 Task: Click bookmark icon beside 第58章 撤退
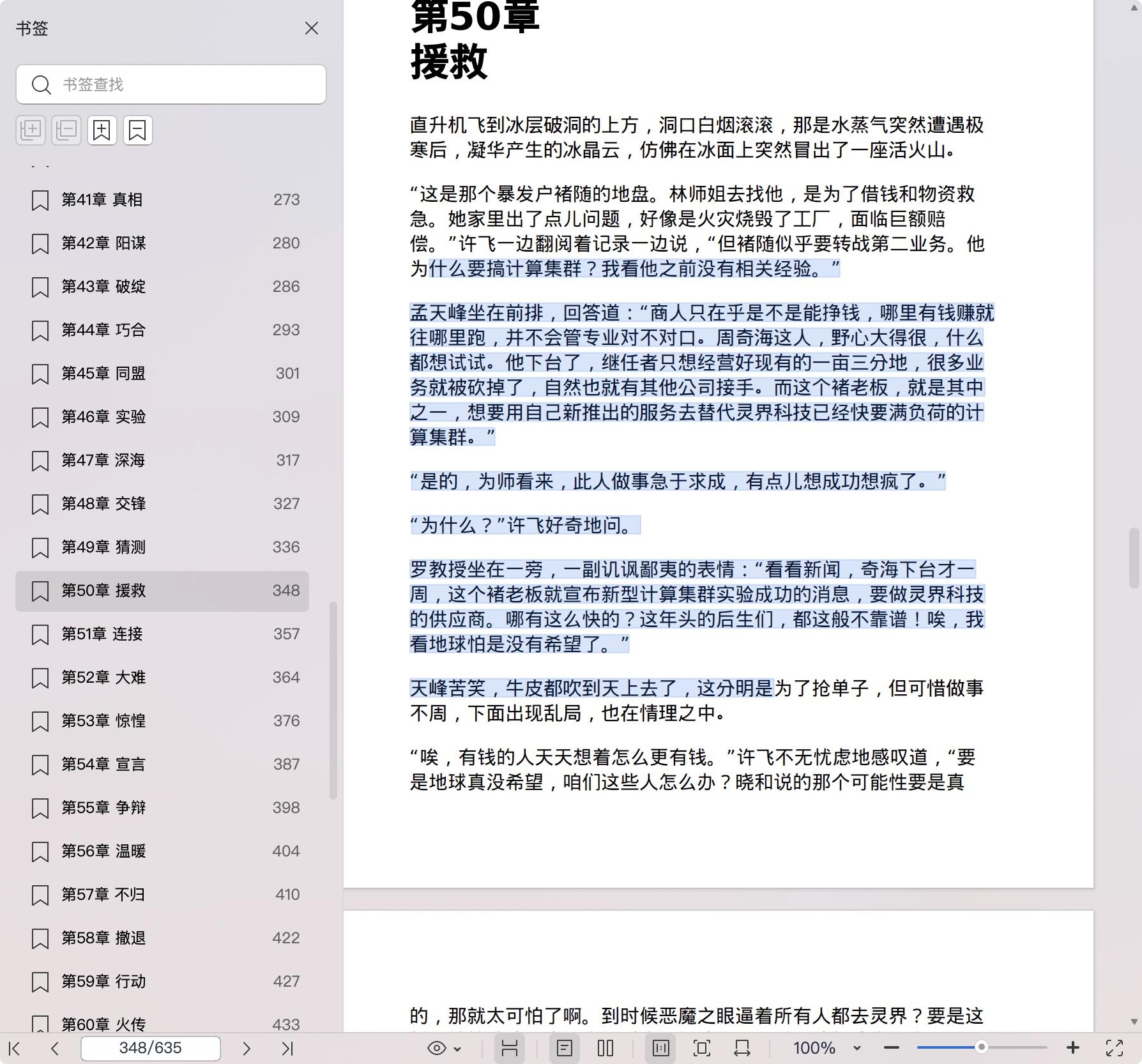[x=40, y=939]
